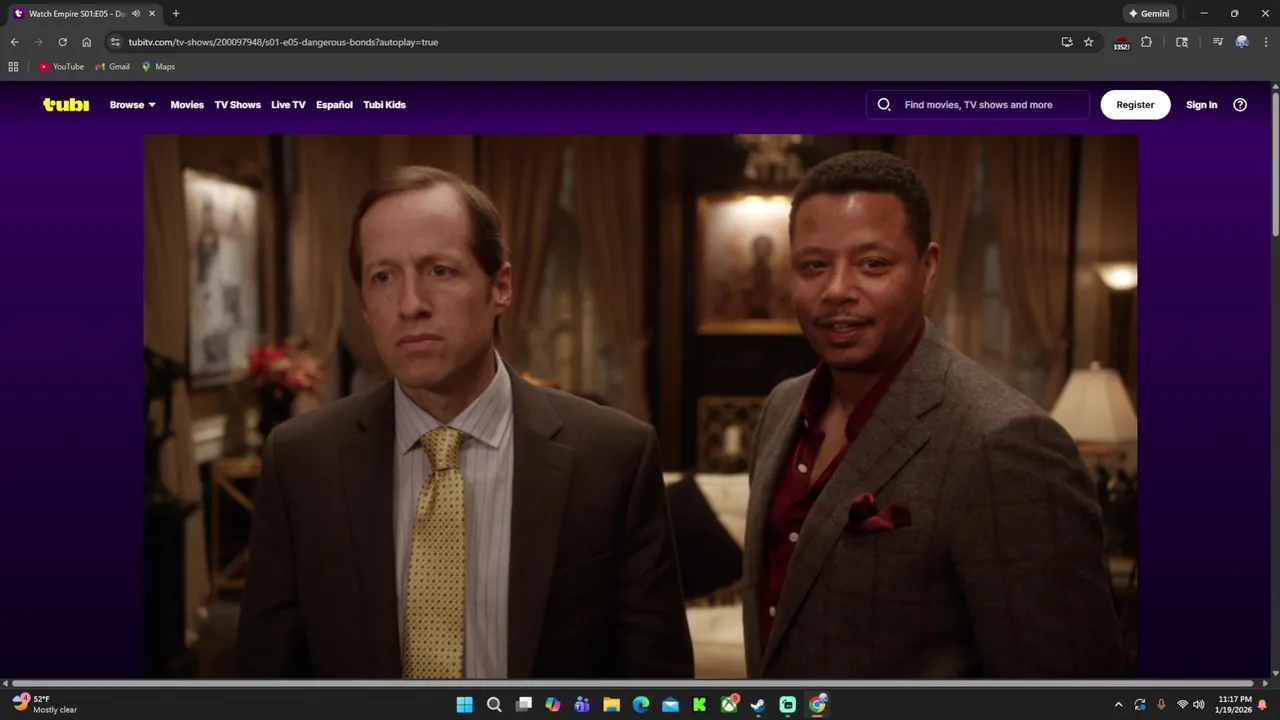Expand the Browse dropdown menu

coord(133,105)
